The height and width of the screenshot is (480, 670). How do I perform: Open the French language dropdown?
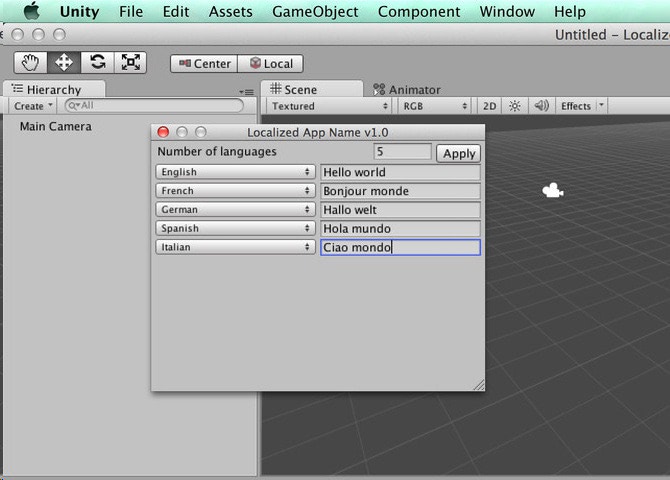point(235,191)
